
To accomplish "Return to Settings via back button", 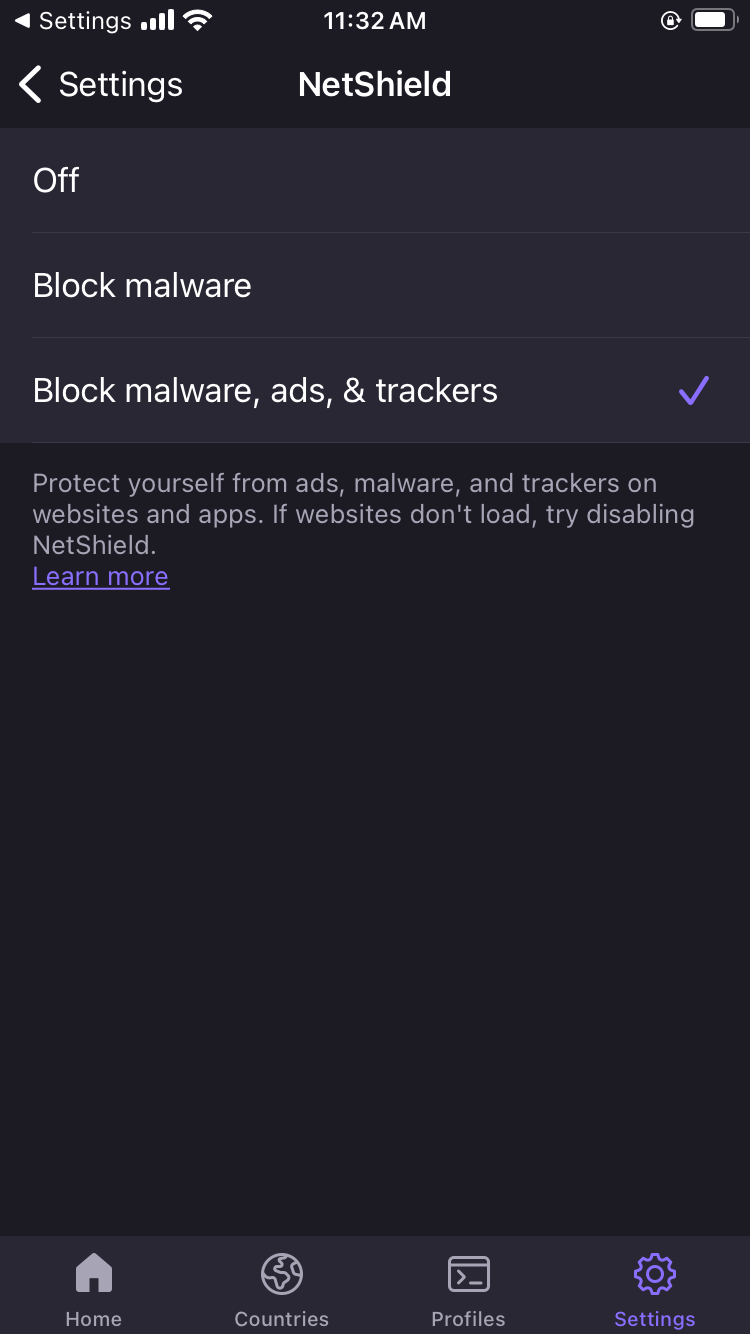I will pyautogui.click(x=98, y=84).
